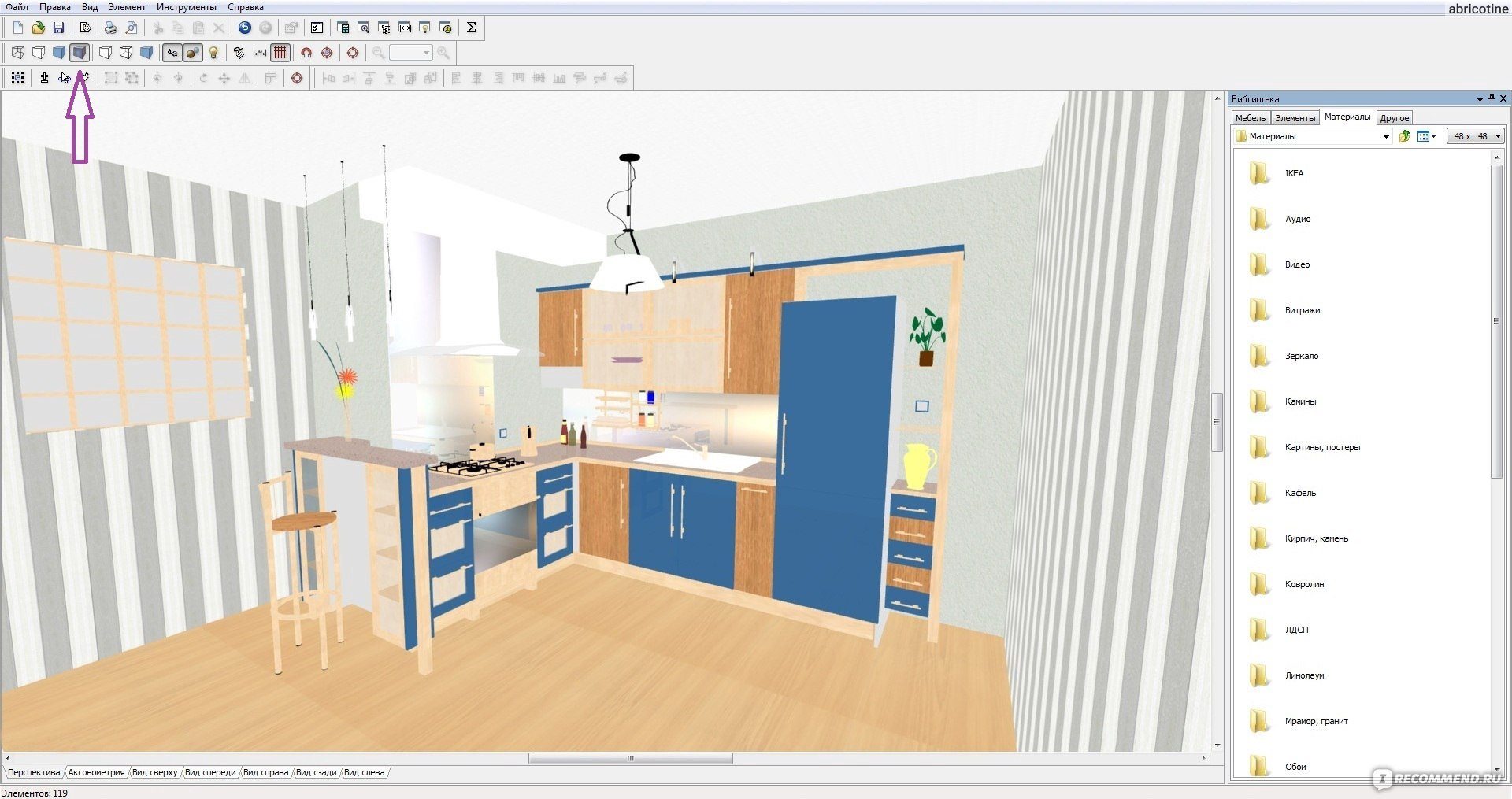Toggle the textured spheres material display button

point(192,54)
